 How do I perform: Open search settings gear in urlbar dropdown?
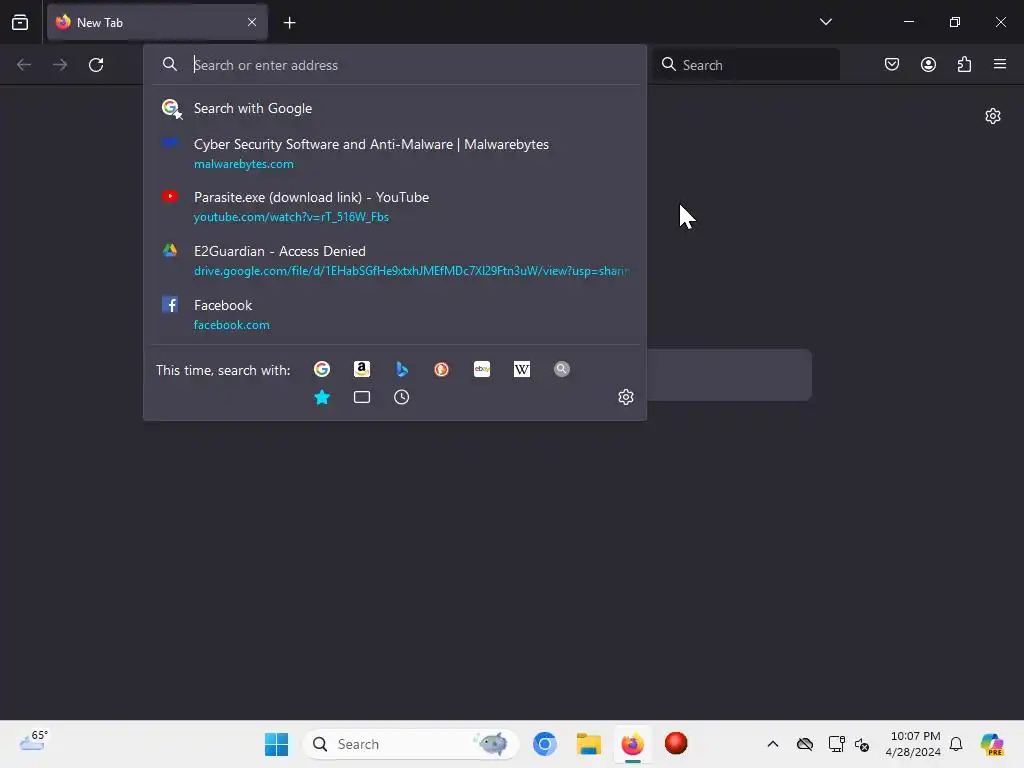(626, 397)
